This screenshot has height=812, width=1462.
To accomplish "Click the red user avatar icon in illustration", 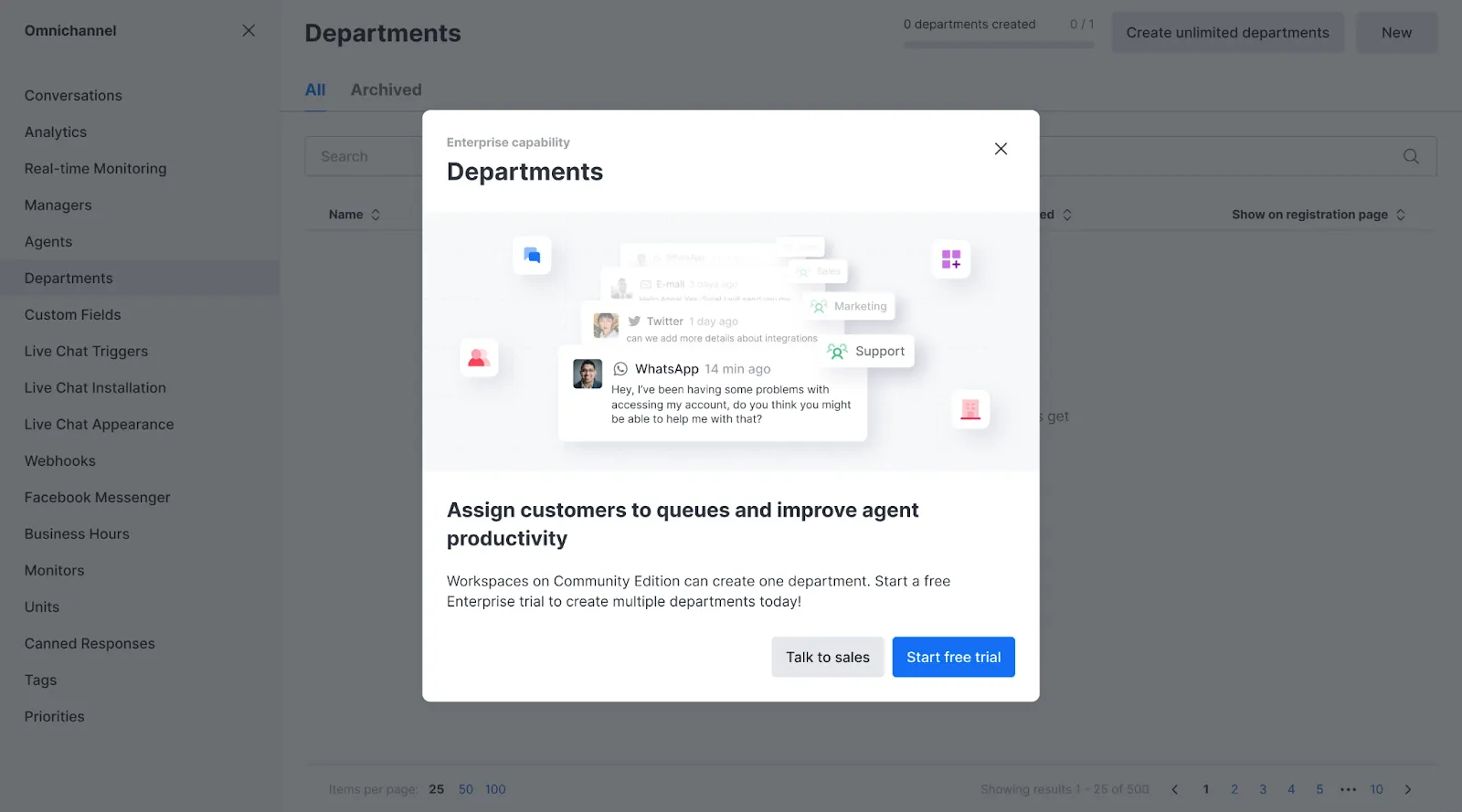I will [x=479, y=358].
